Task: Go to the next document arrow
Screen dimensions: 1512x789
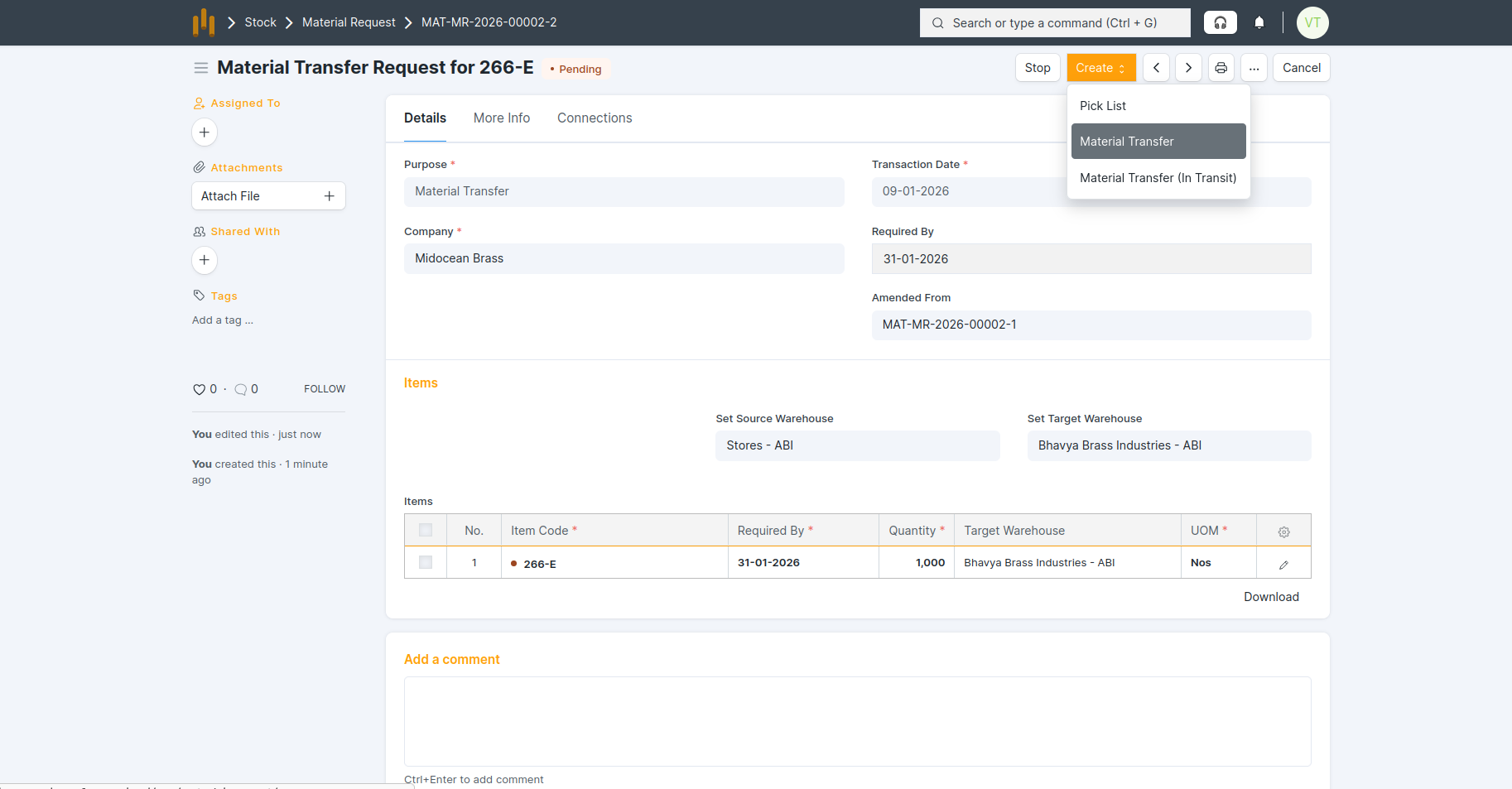Action: point(1188,68)
